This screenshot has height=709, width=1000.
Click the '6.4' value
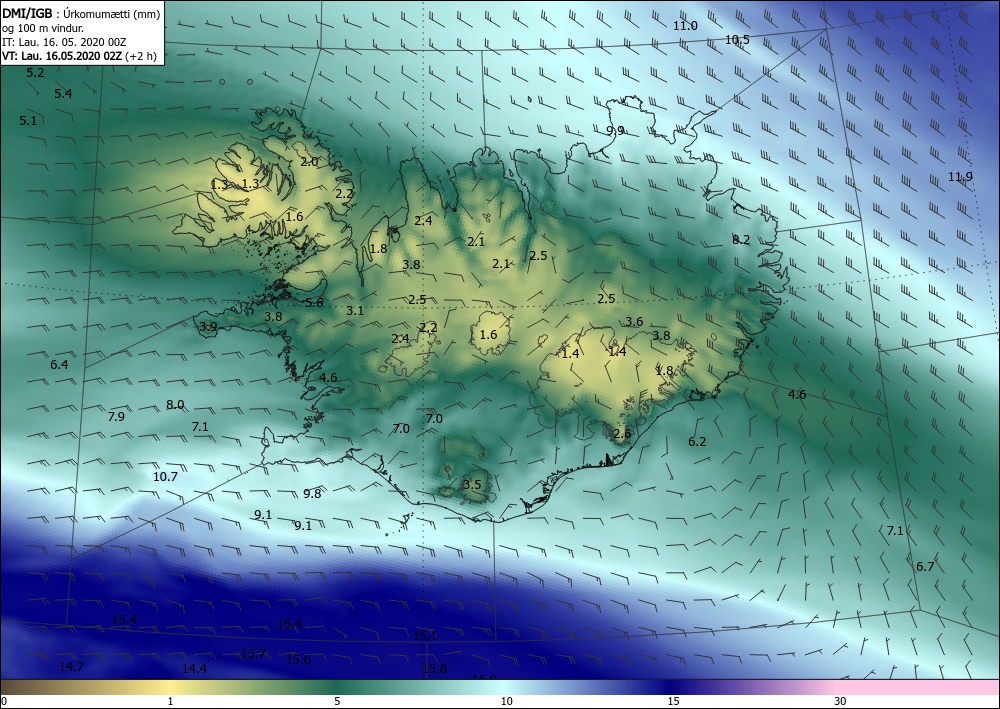[59, 365]
